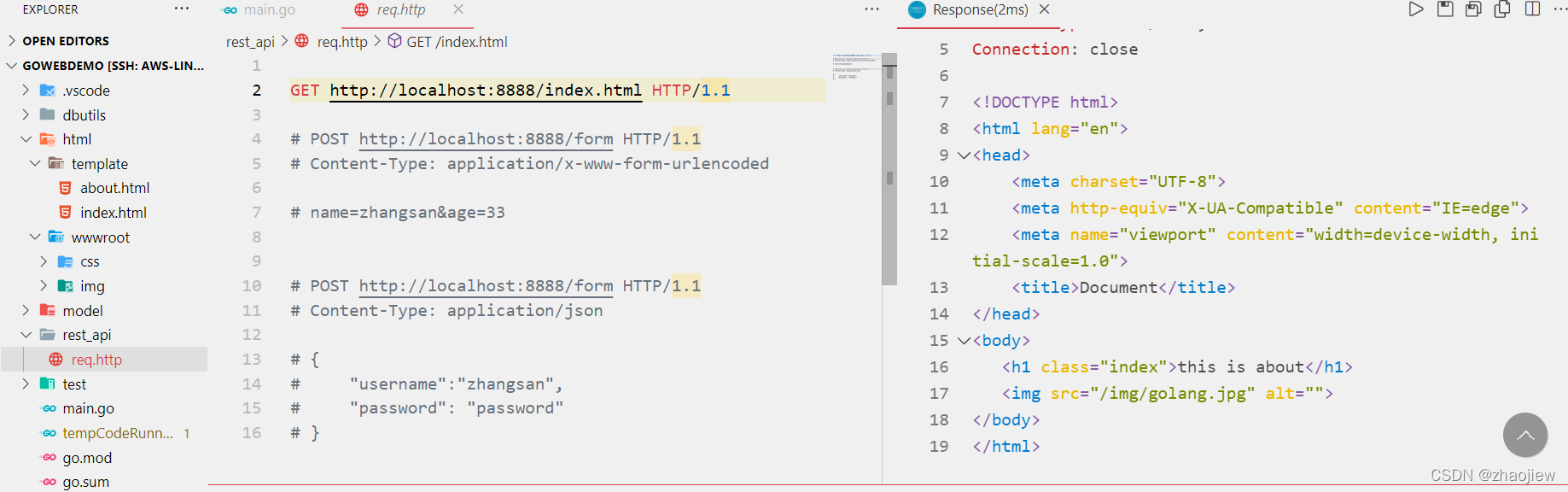Save response body with the stacked disk icon
Screen dimensions: 1568x492
[1473, 9]
